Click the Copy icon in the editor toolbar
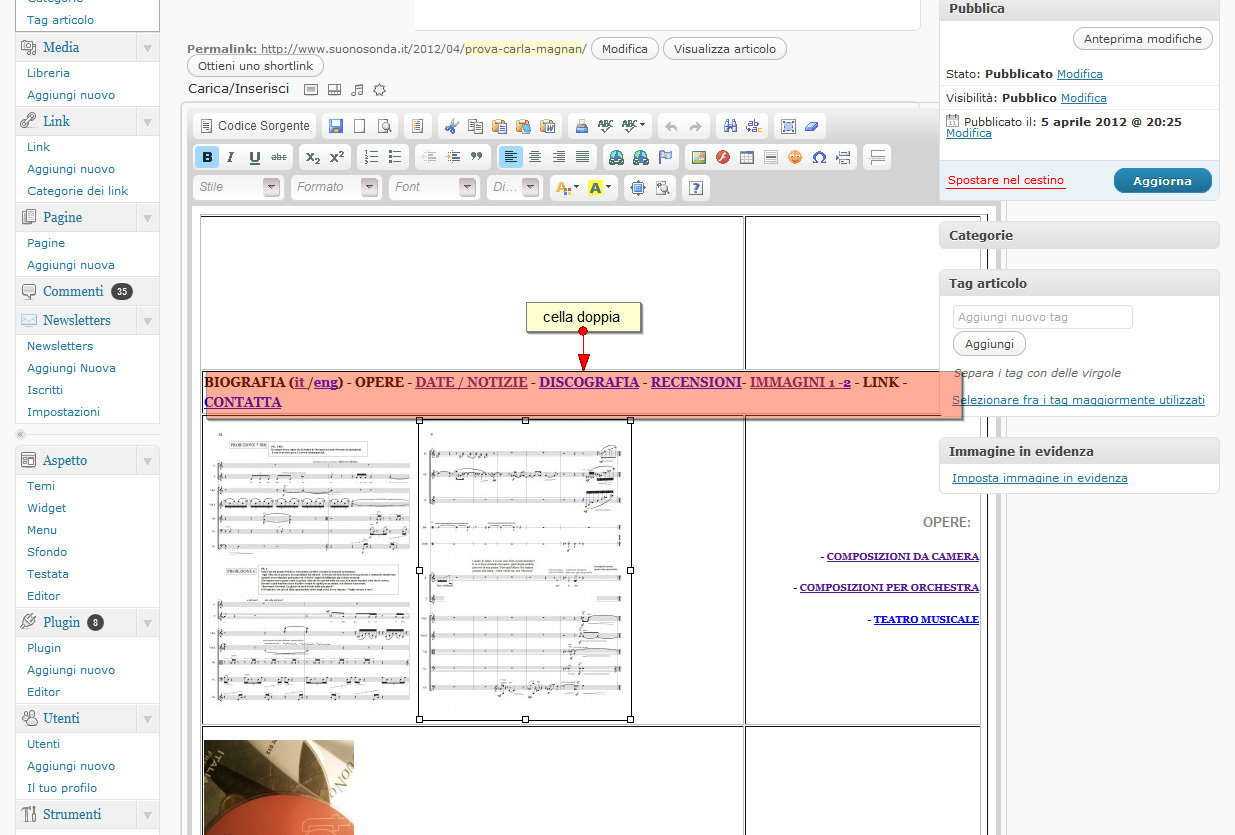The height and width of the screenshot is (835, 1235). pos(475,126)
